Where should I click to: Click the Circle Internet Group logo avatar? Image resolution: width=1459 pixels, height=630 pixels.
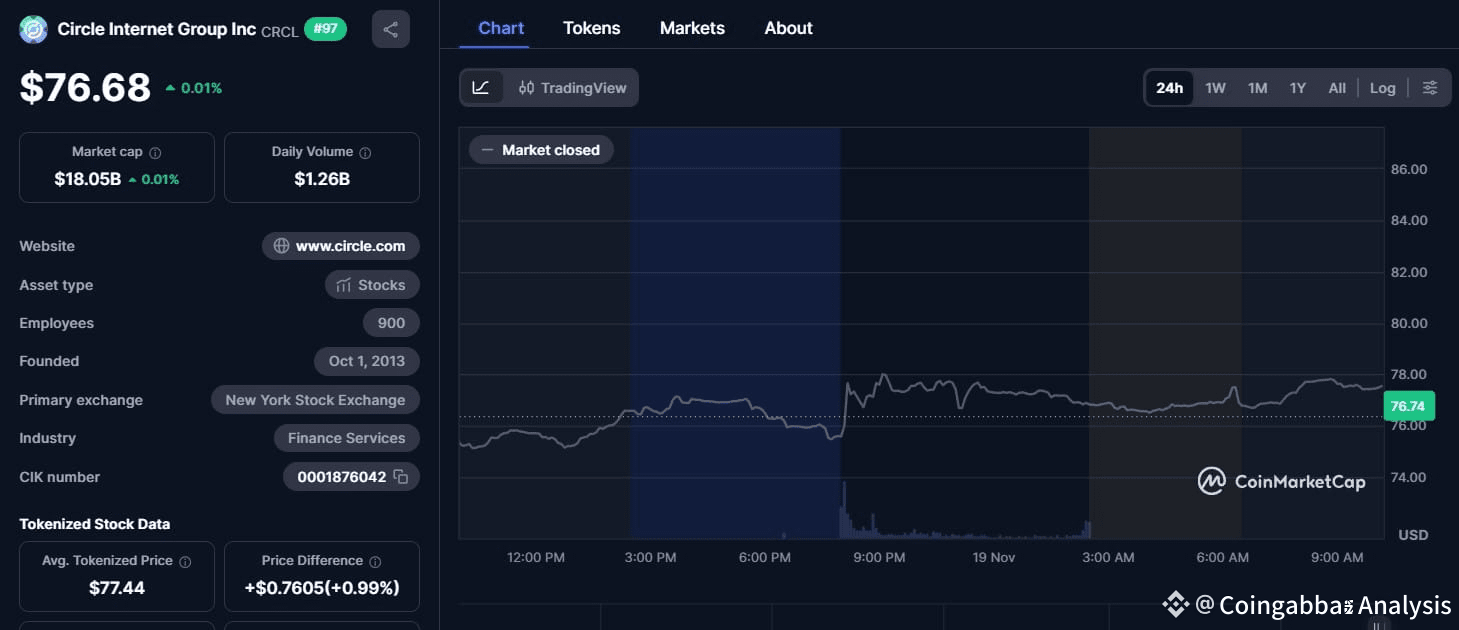(33, 28)
